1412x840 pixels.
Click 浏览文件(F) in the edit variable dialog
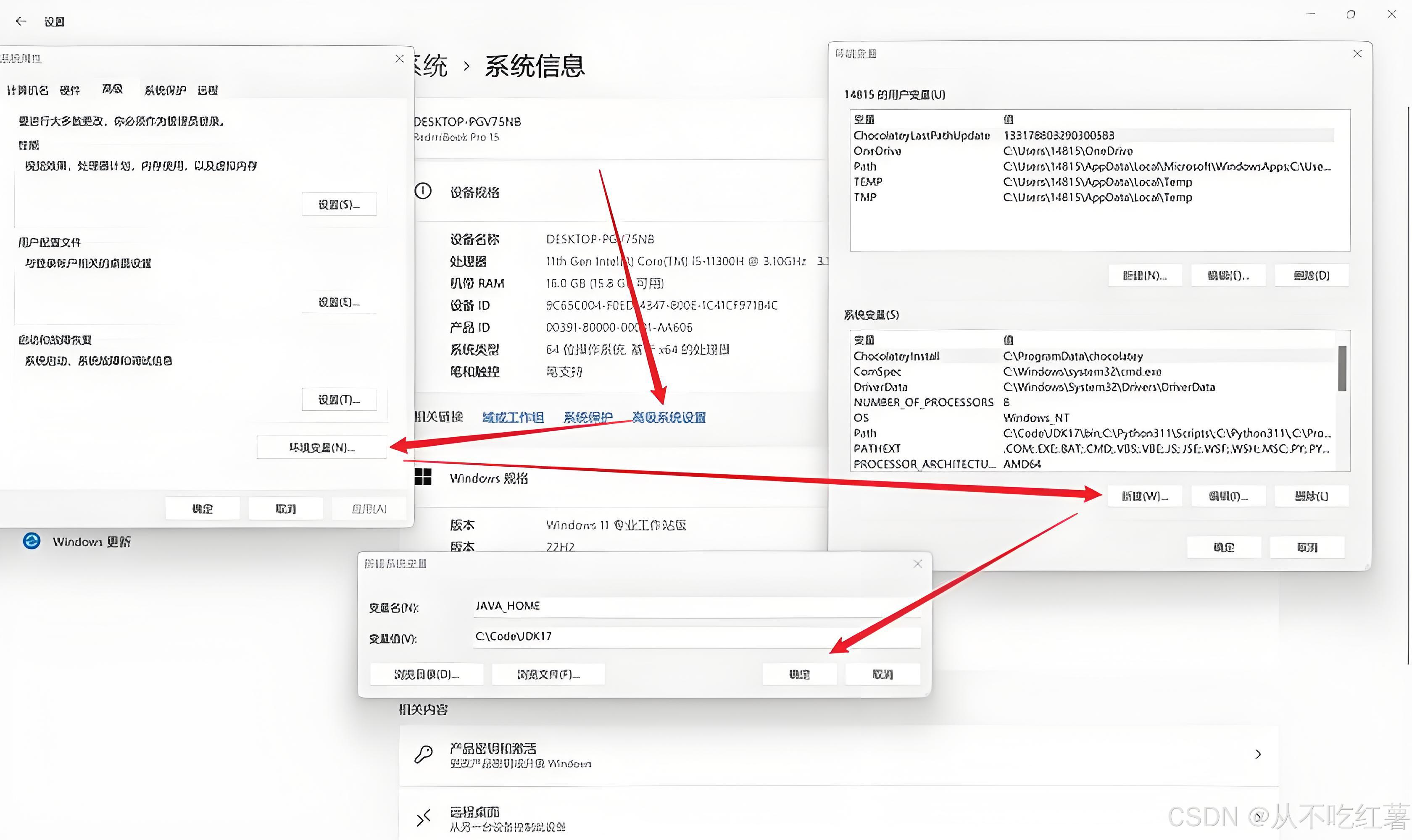click(548, 674)
